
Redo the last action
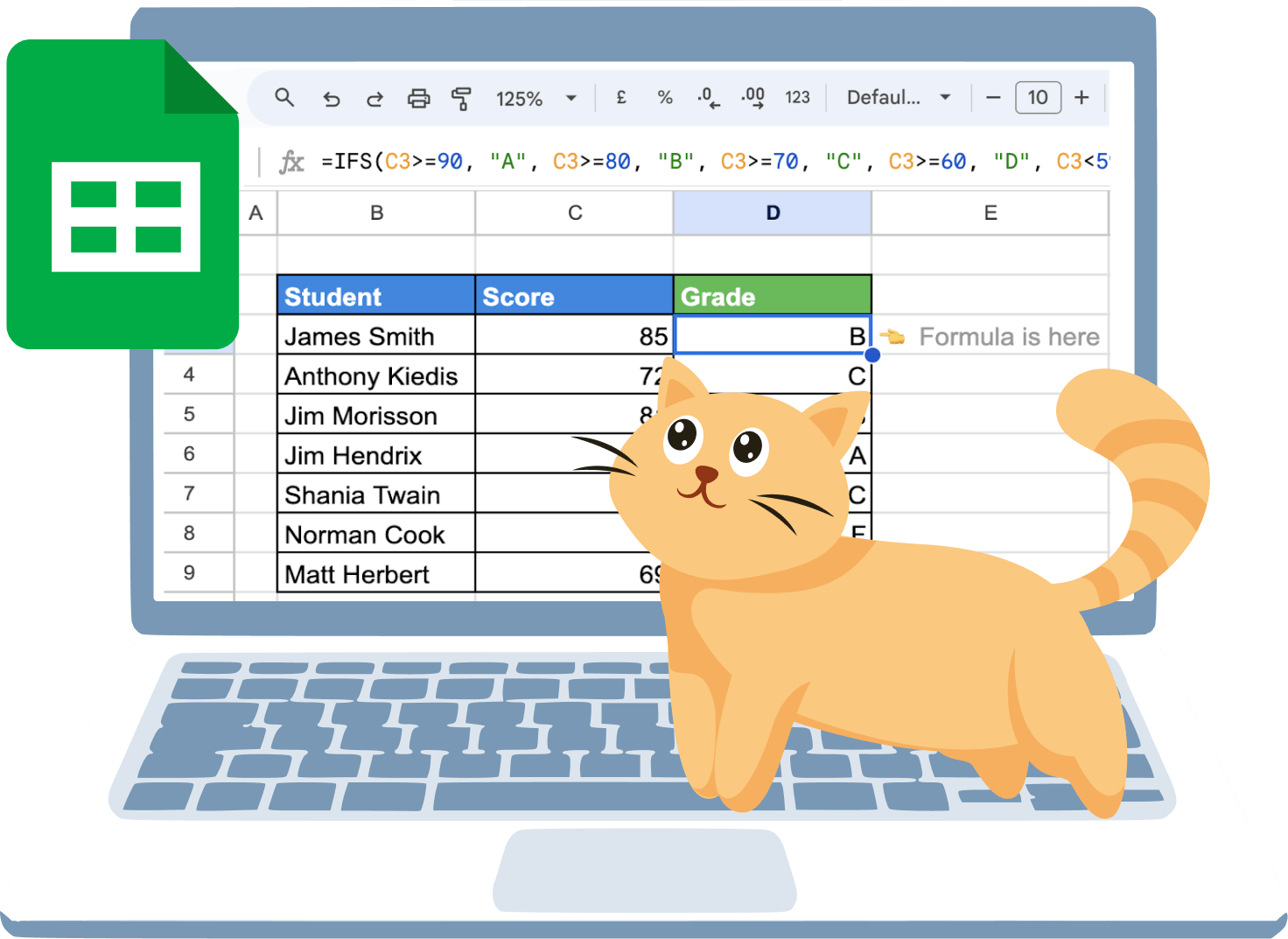point(374,98)
